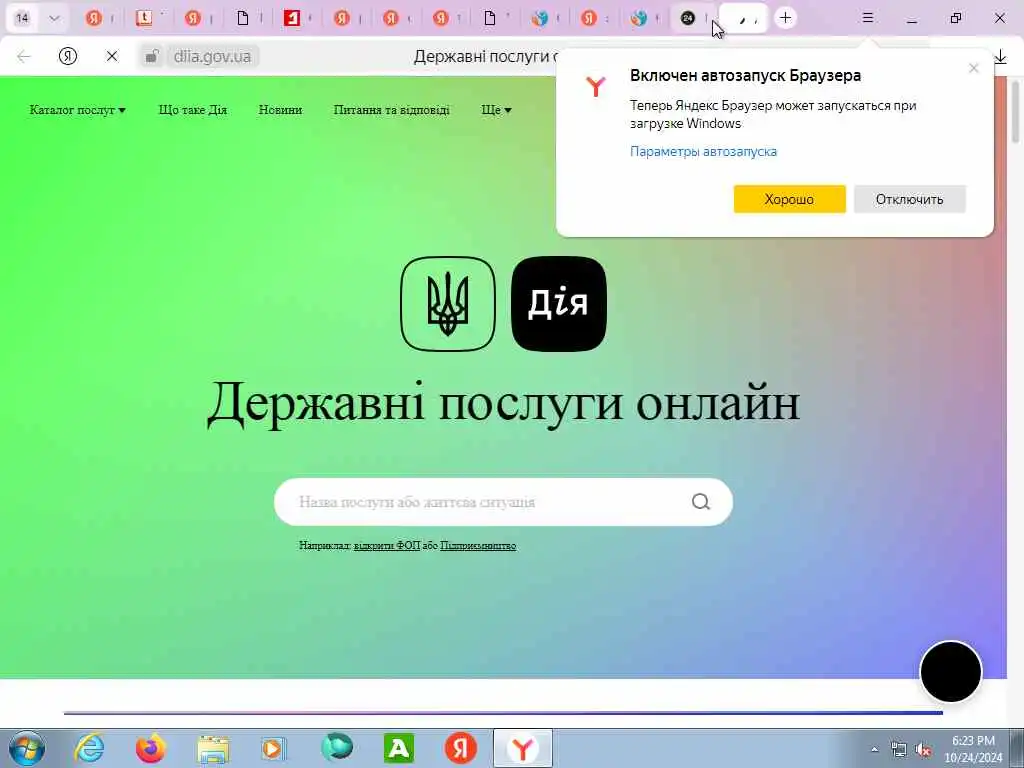Switch to the red number 1 tab
Image resolution: width=1024 pixels, height=768 pixels.
pos(292,18)
